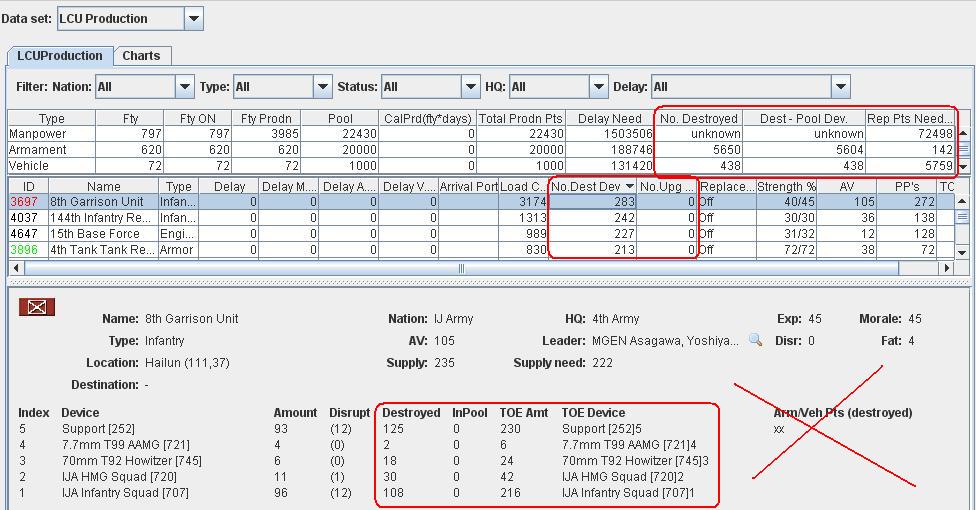The height and width of the screenshot is (510, 980).
Task: Click TOE device Support [252]5
Action: (x=601, y=429)
